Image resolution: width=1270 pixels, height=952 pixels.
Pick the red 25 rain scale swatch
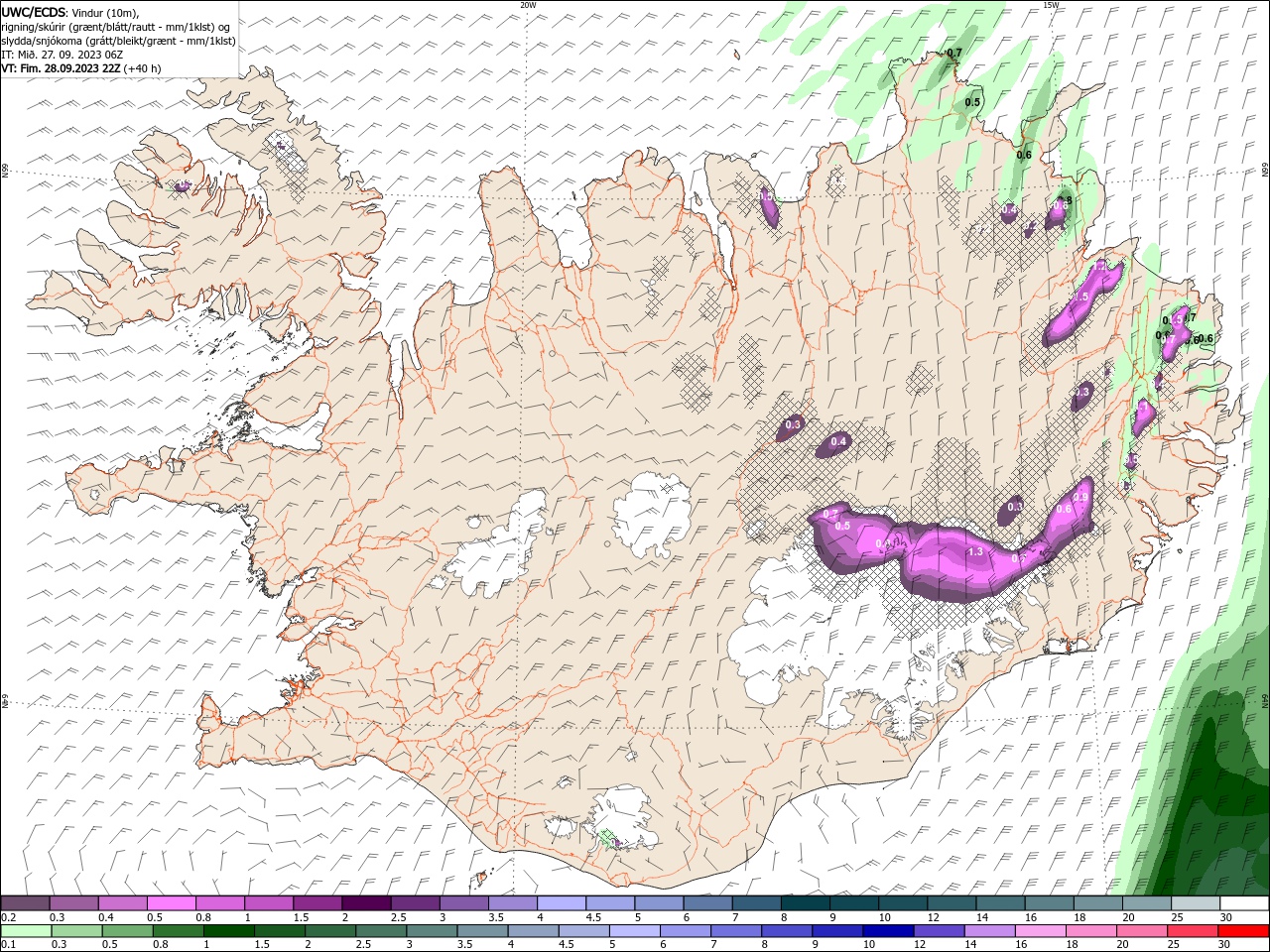tap(1194, 931)
